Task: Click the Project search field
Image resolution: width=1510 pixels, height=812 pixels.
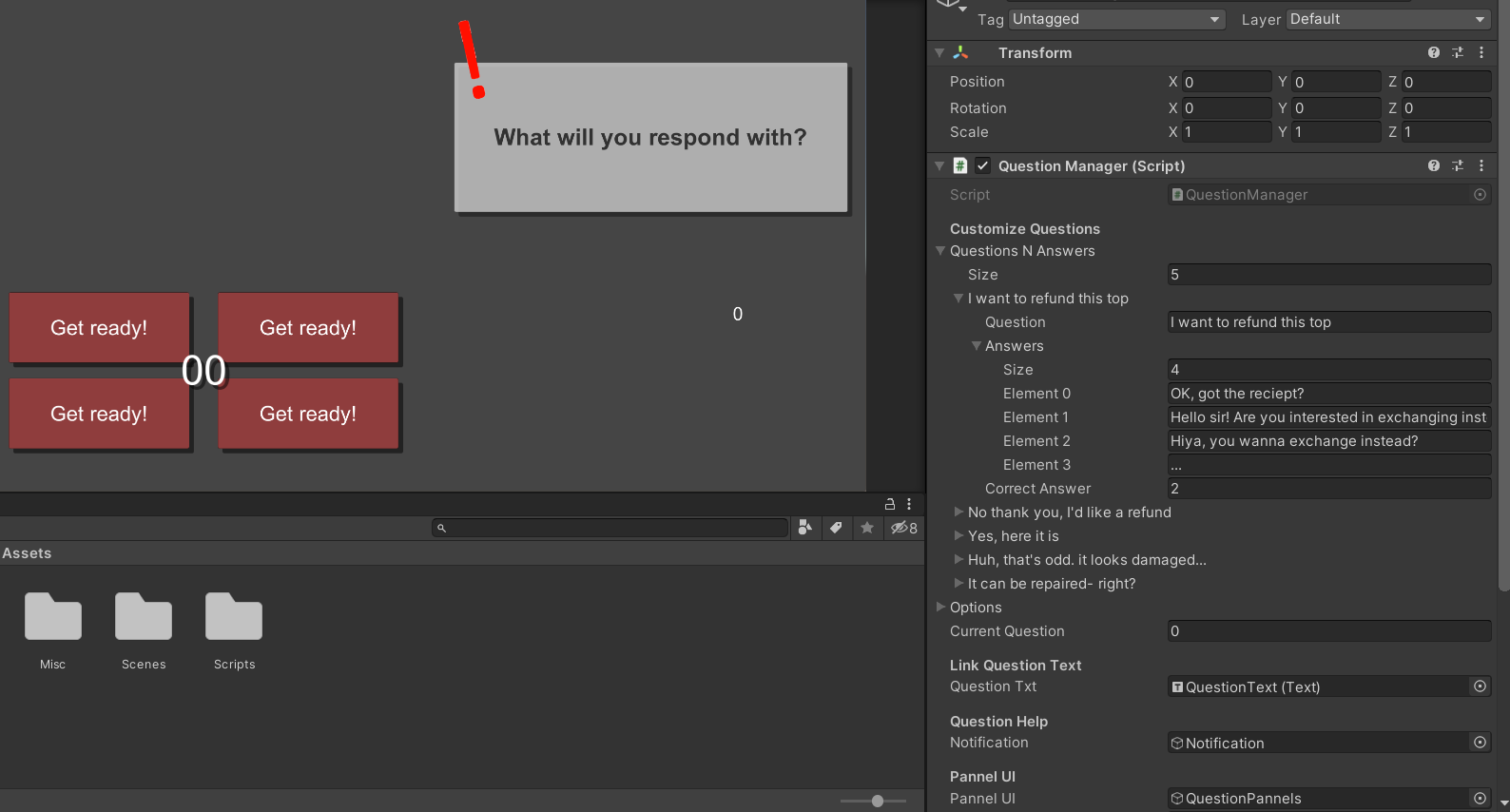Action: tap(610, 528)
